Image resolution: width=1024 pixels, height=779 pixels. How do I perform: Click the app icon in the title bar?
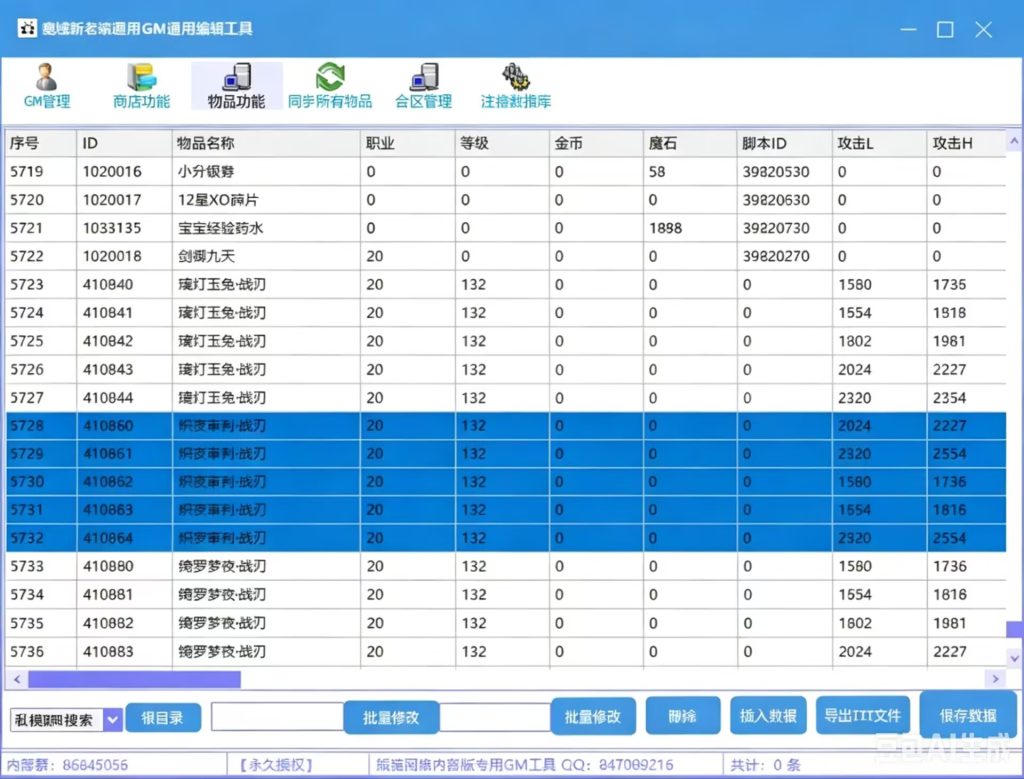27,28
